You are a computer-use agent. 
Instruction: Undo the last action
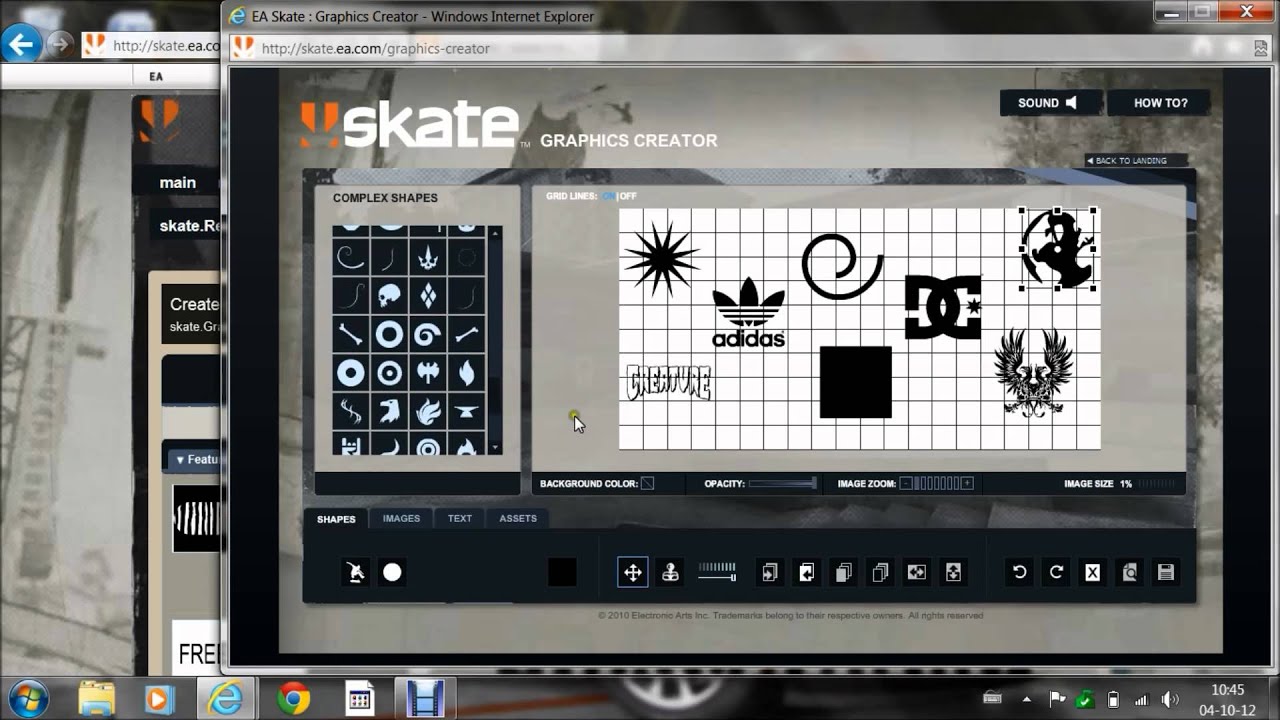(1019, 572)
